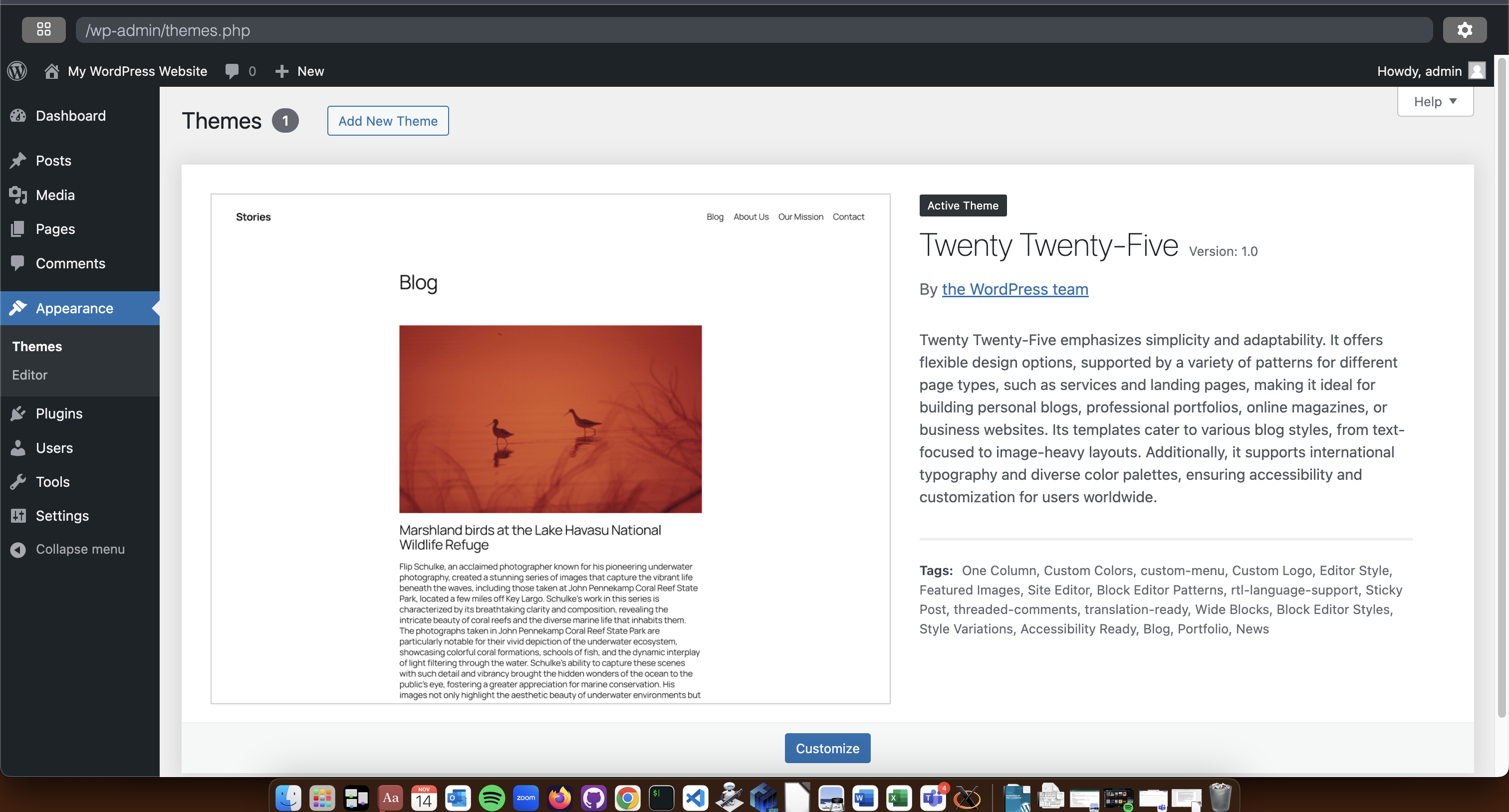
Task: Open the WordPress team link
Action: pos(1014,288)
